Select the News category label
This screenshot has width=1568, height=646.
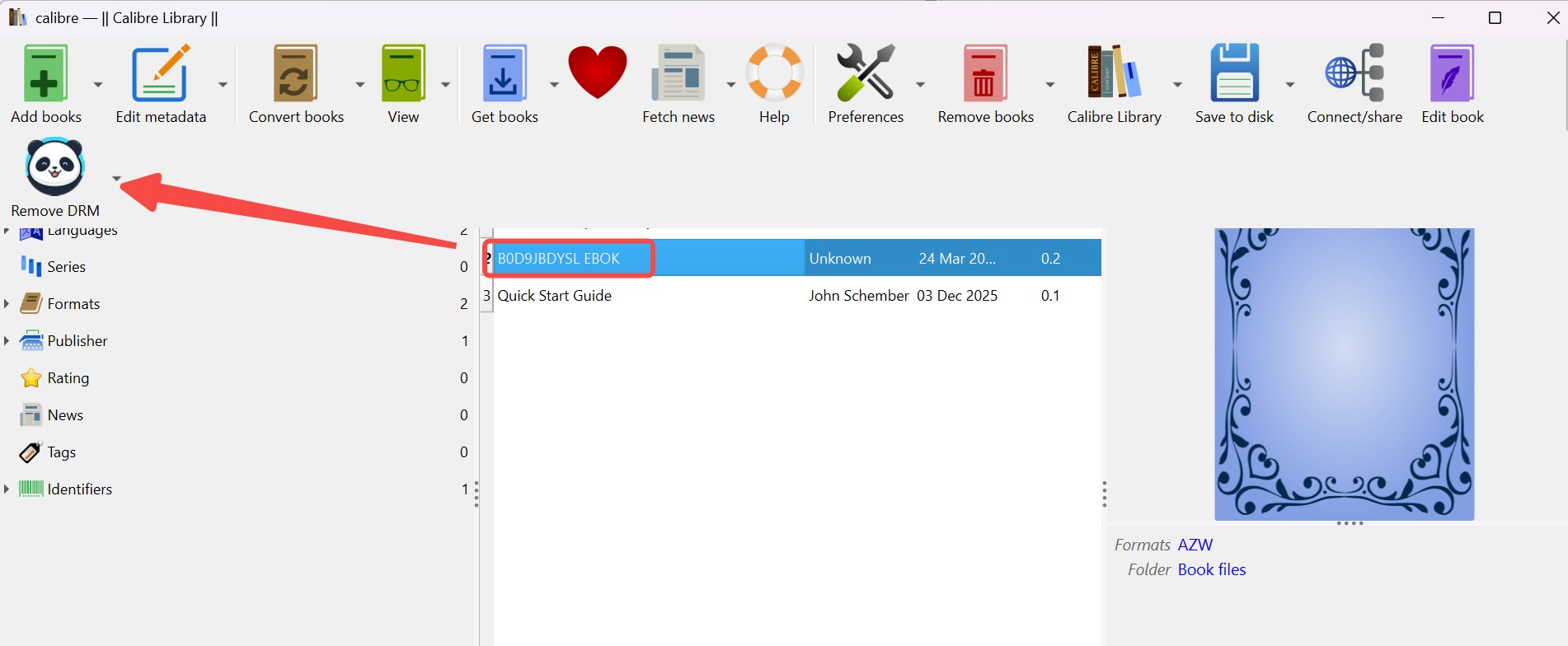(x=65, y=414)
